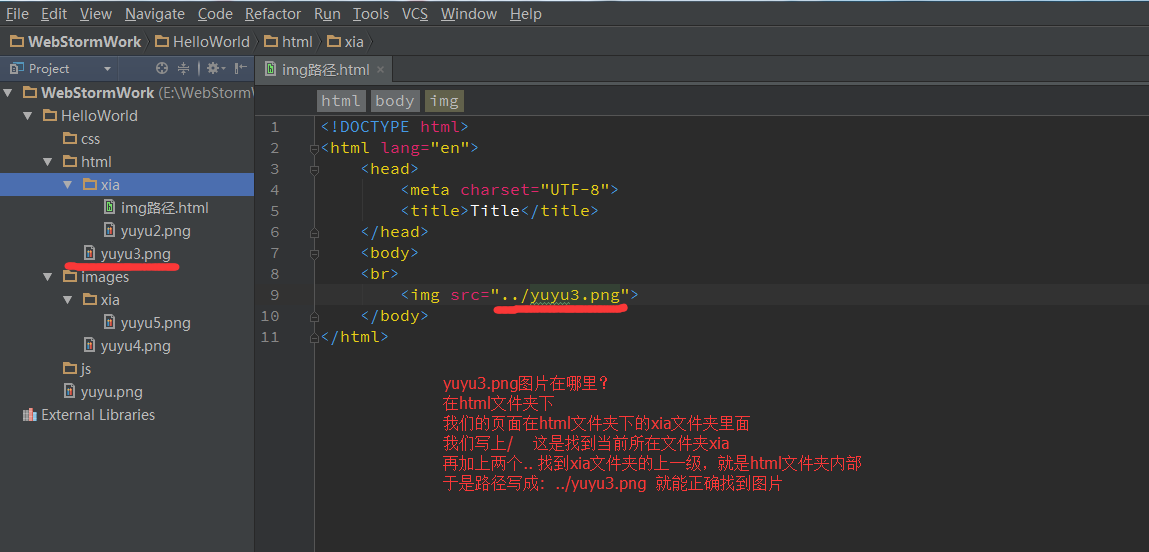Click the html tag breadcrumb
The width and height of the screenshot is (1149, 552).
point(341,101)
